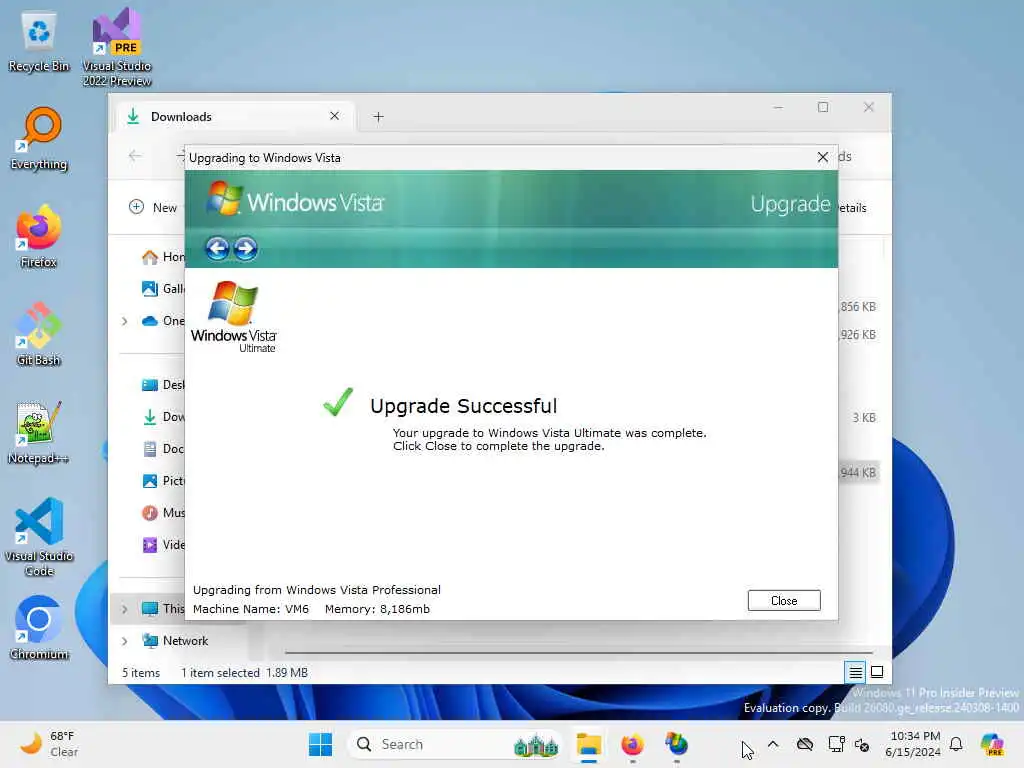Screen dimensions: 1024x768
Task: Switch Explorer to large thumbnails view
Action: click(x=877, y=672)
